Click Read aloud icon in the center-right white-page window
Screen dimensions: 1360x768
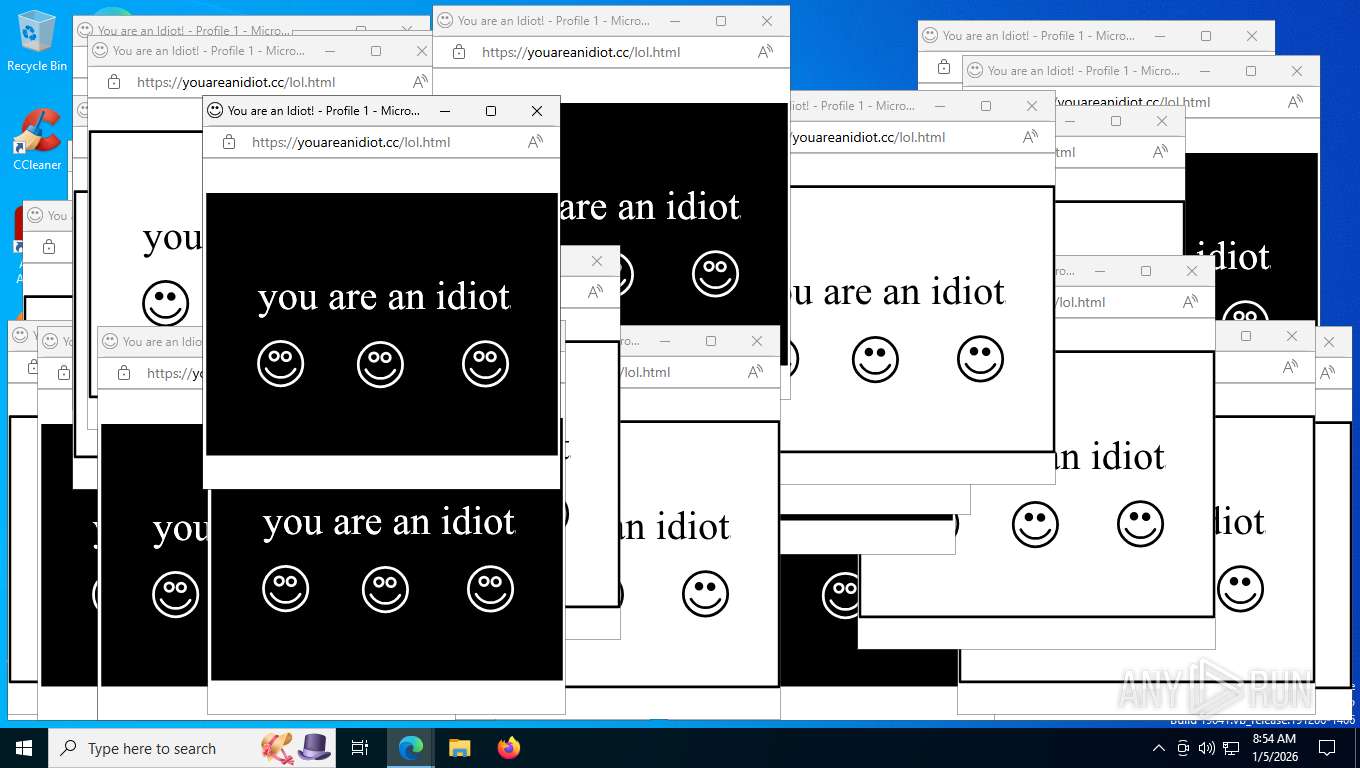1030,137
